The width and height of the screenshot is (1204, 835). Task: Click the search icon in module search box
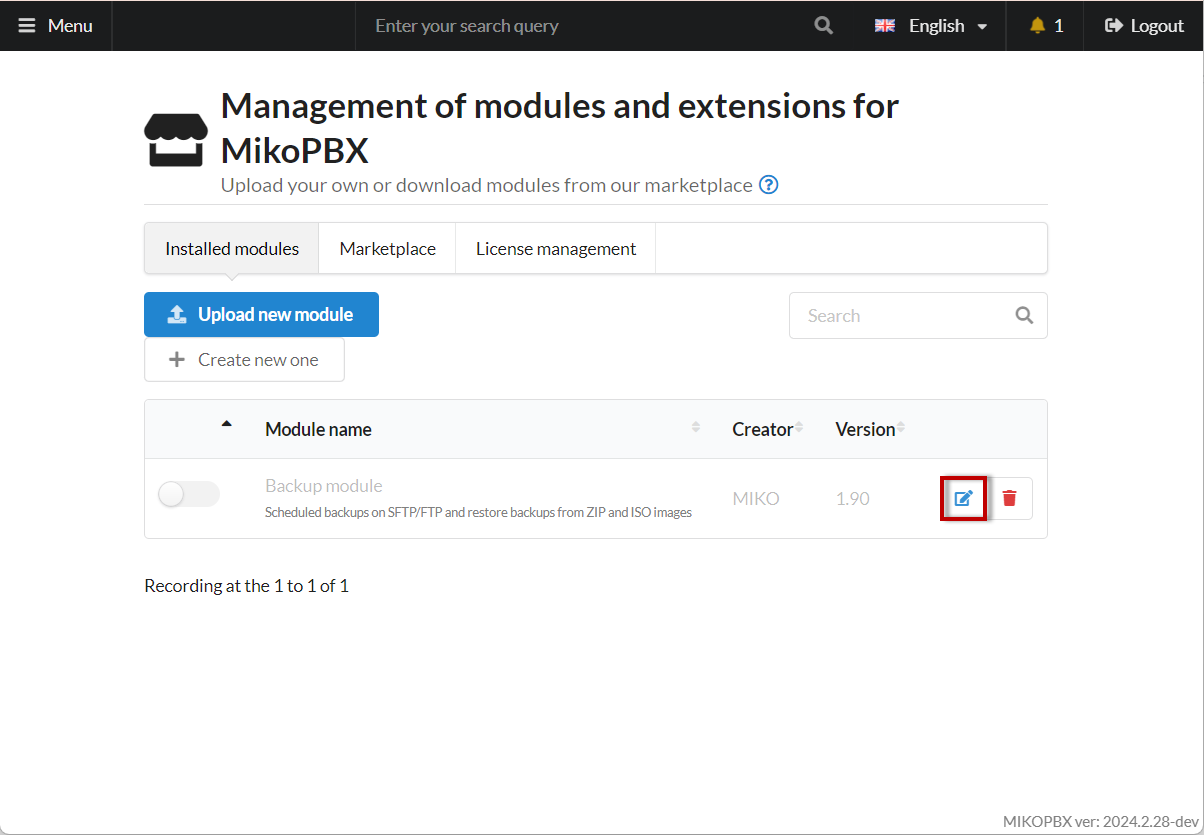tap(1024, 315)
